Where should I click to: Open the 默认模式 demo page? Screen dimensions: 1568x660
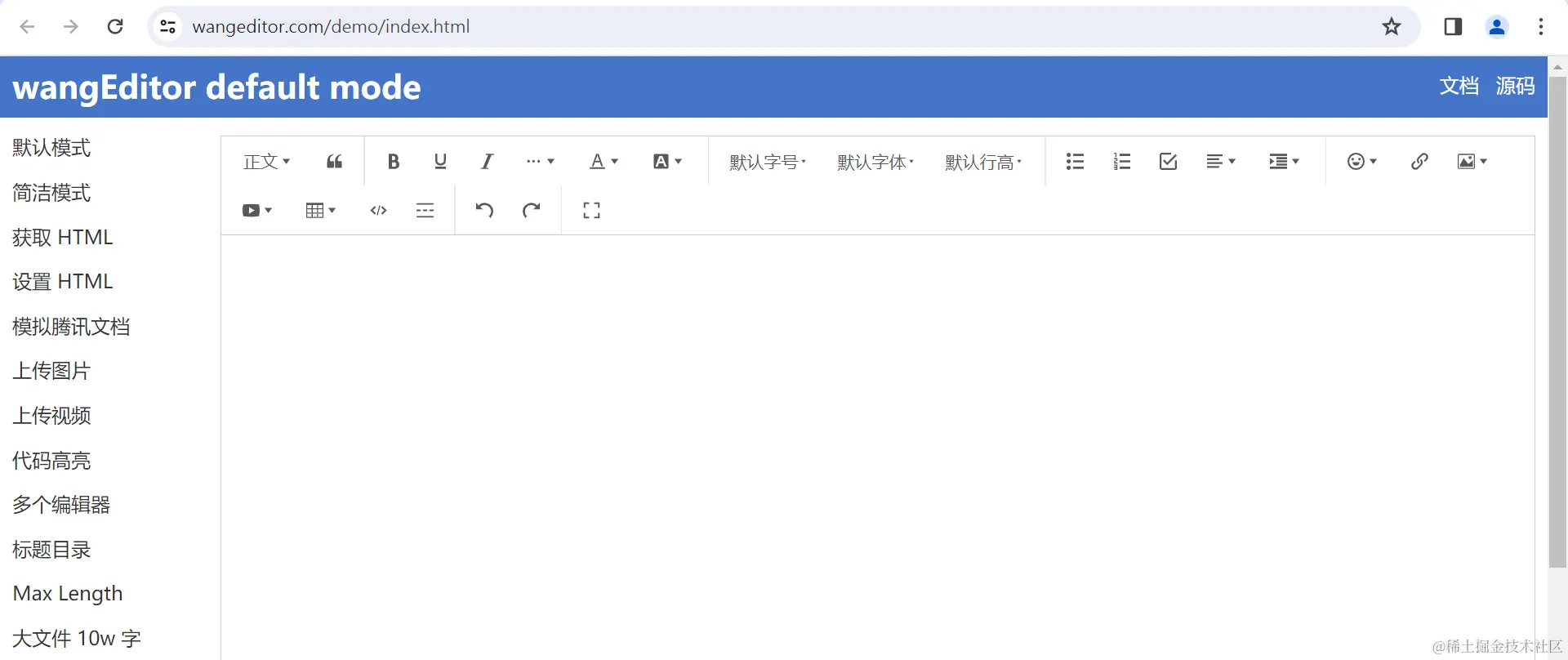point(51,148)
